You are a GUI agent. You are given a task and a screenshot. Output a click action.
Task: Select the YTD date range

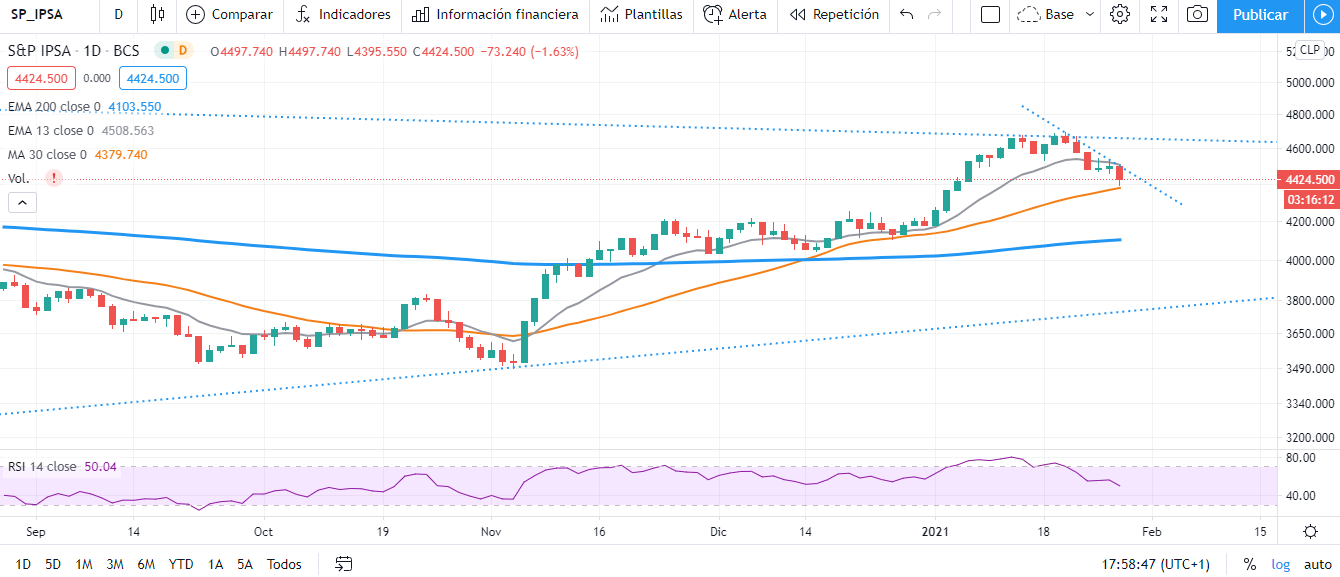point(181,564)
